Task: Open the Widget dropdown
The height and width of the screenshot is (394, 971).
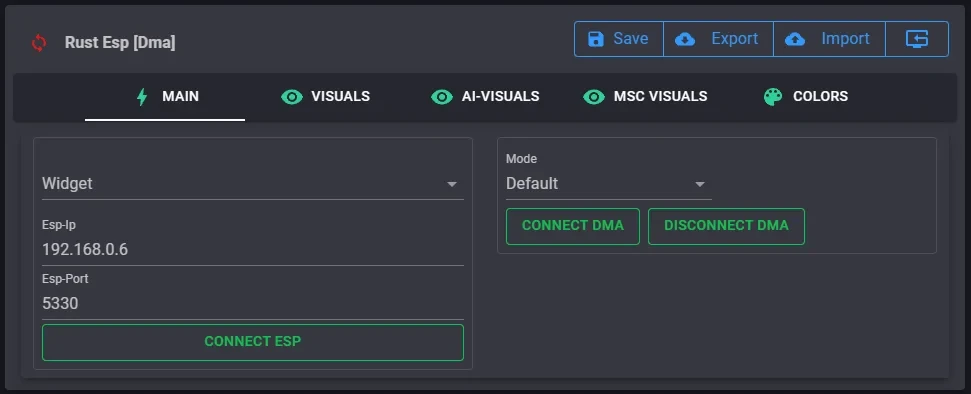Action: [x=253, y=184]
